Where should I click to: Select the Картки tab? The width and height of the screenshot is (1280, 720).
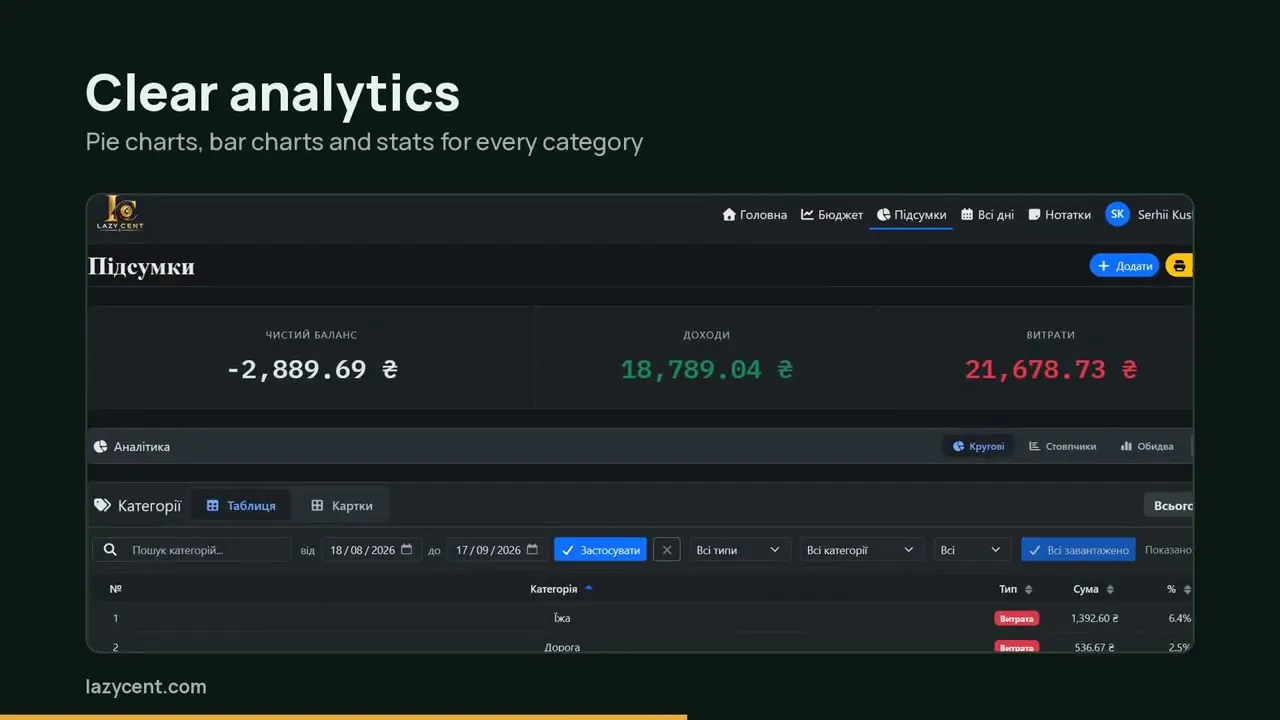click(x=342, y=506)
